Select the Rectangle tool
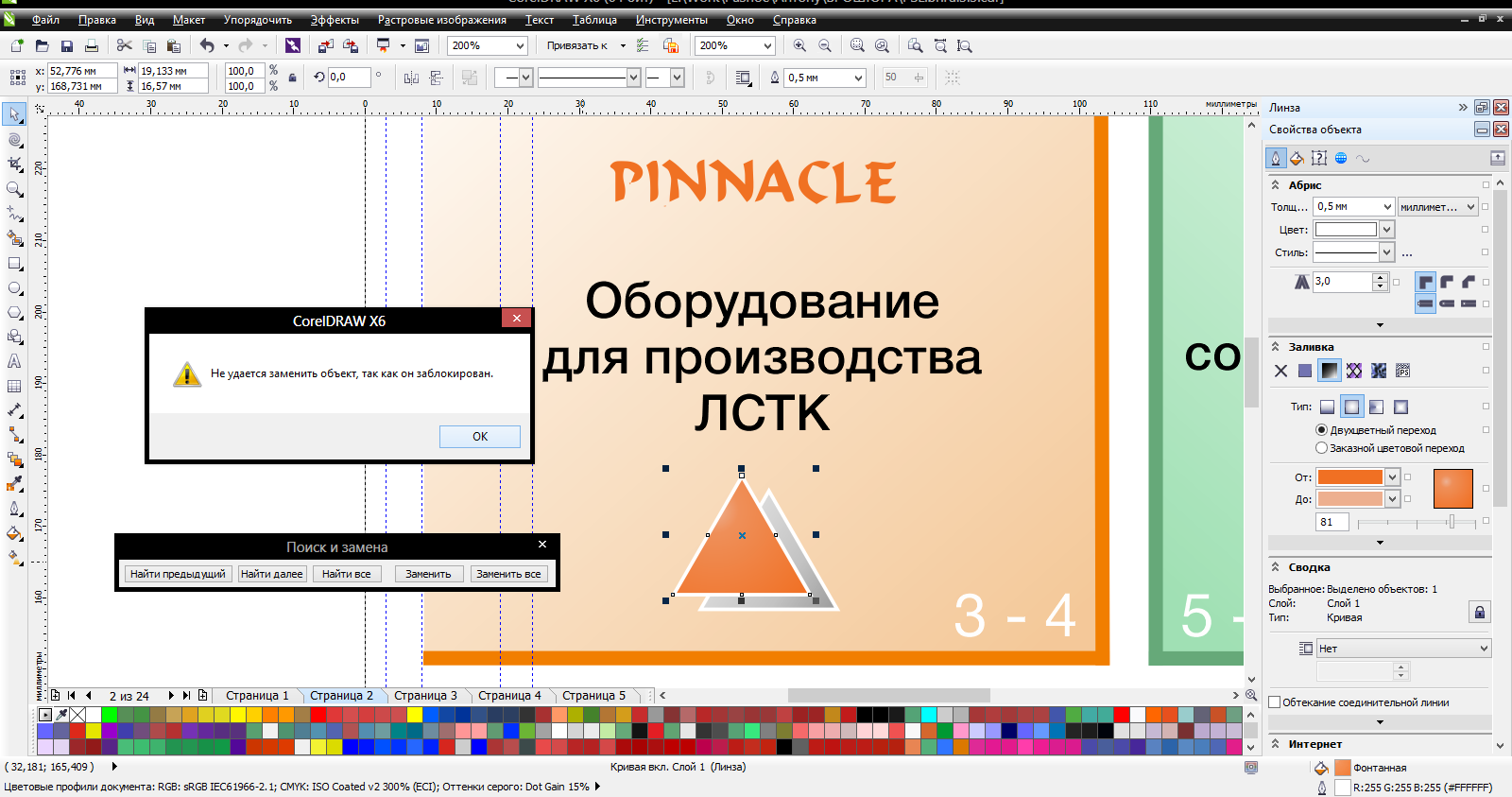1512x797 pixels. [14, 264]
